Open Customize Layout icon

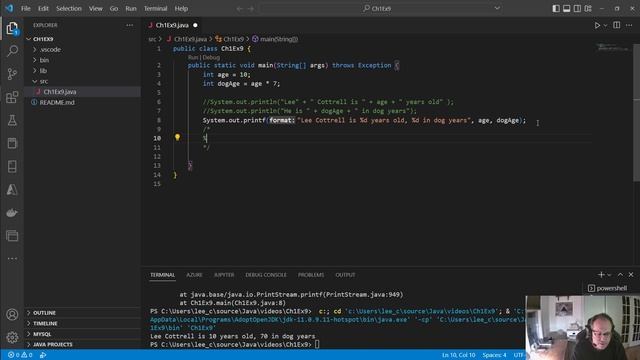pos(588,8)
